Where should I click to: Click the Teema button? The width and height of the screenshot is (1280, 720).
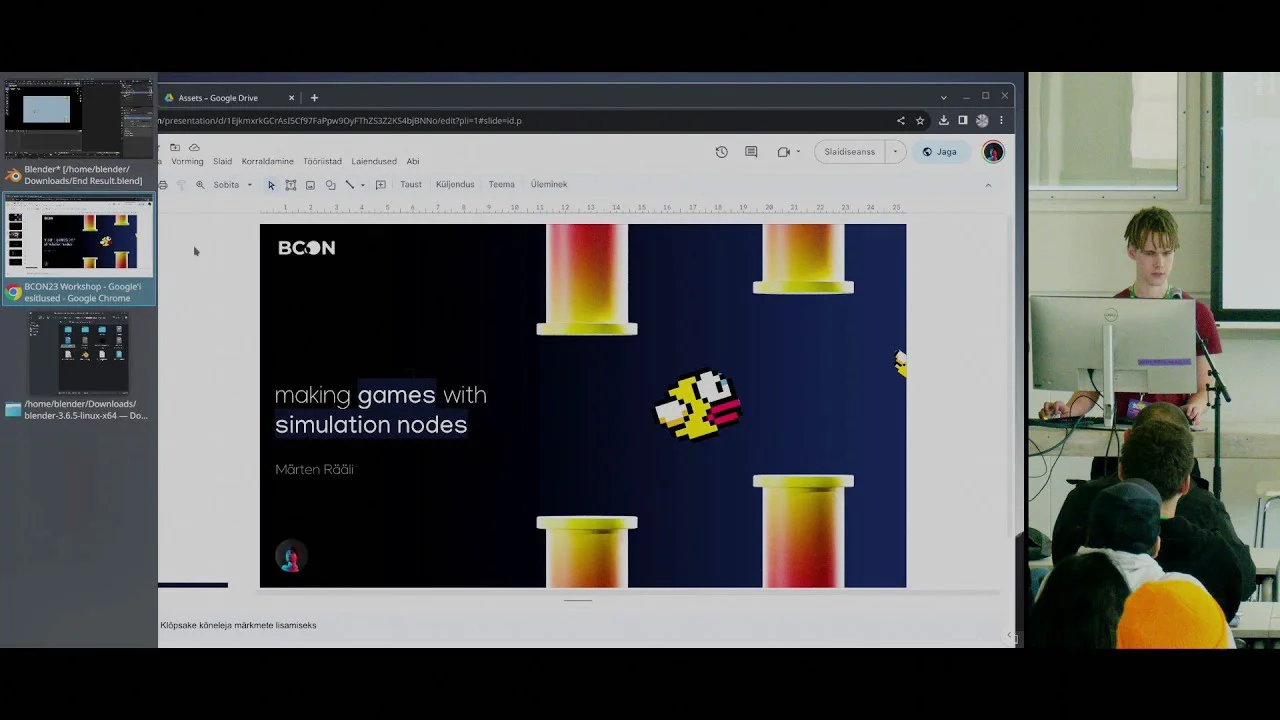pyautogui.click(x=501, y=185)
